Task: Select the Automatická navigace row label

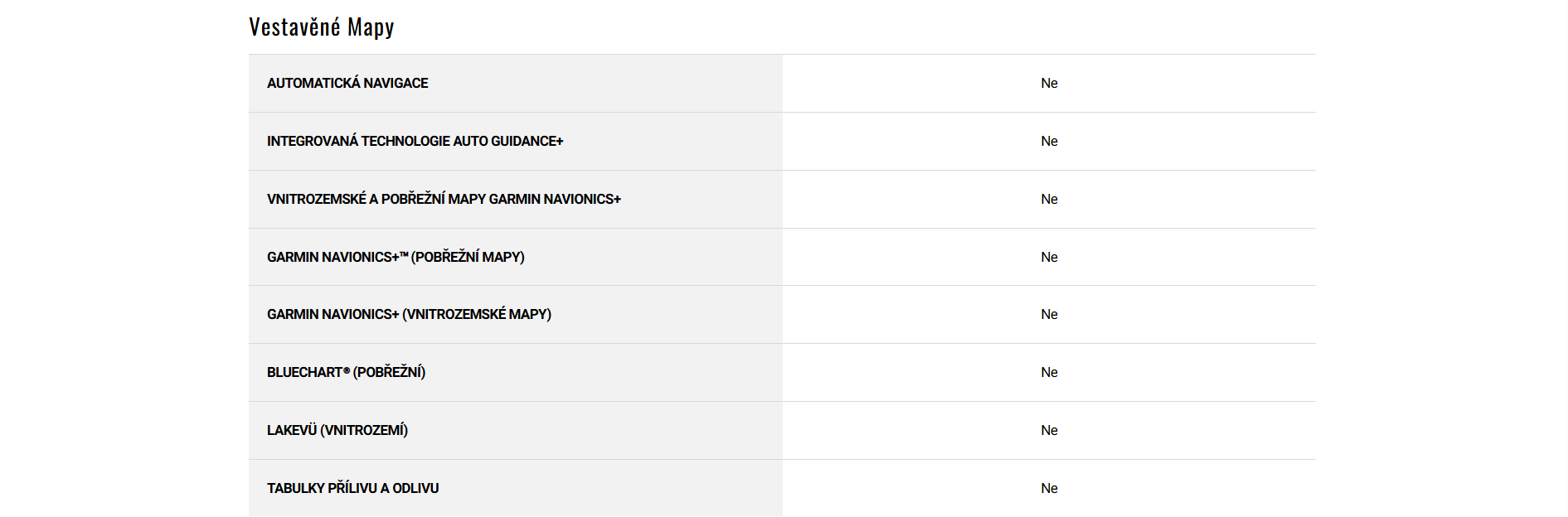Action: click(x=347, y=83)
